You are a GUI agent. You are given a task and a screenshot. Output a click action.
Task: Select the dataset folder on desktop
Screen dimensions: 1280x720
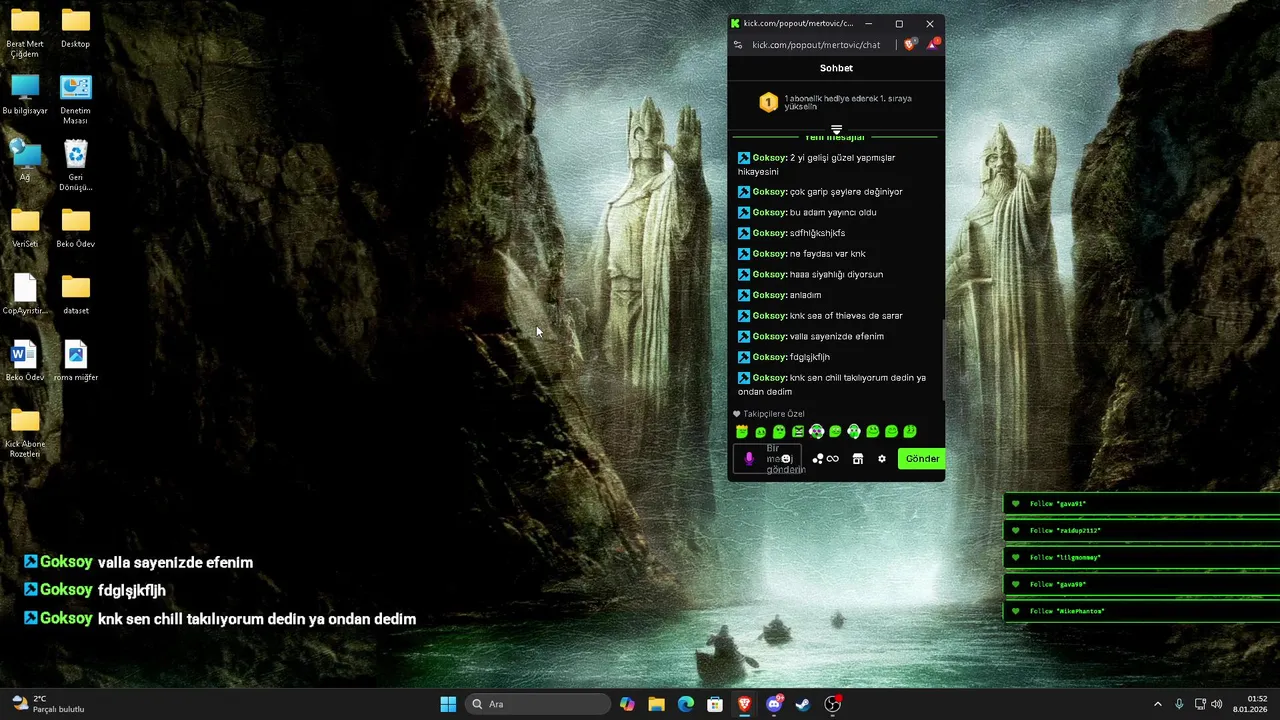75,294
